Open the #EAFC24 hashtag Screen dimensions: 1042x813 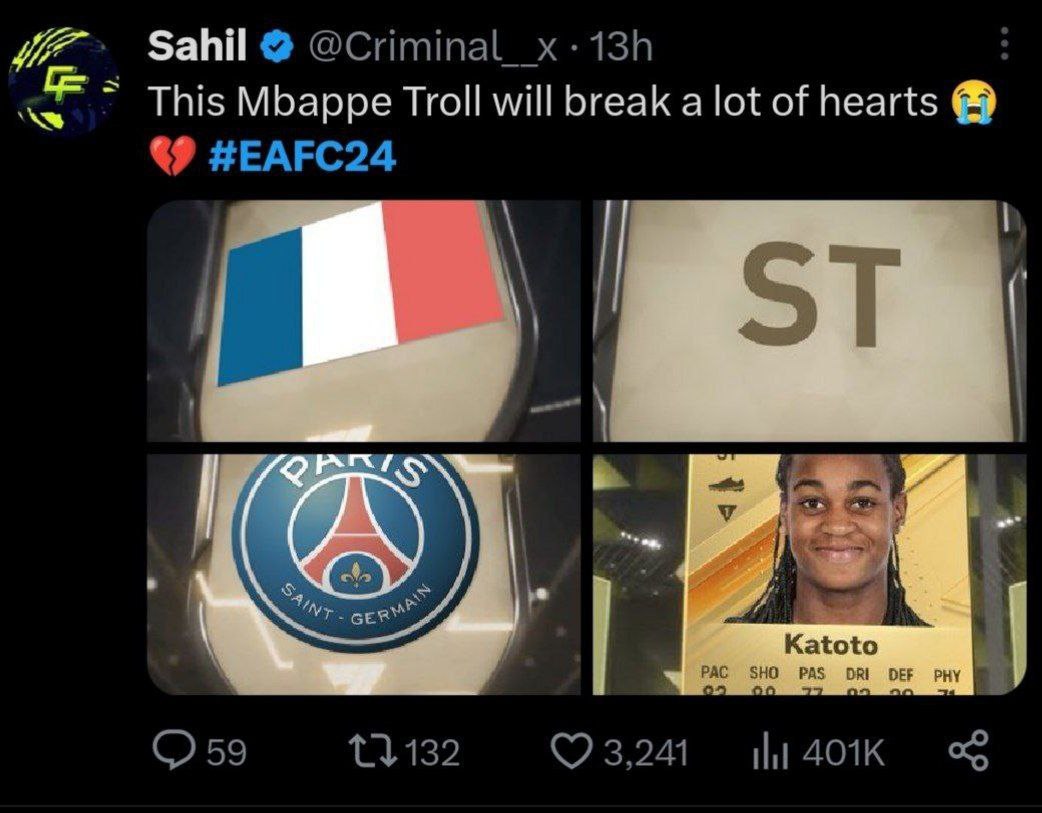[x=302, y=157]
